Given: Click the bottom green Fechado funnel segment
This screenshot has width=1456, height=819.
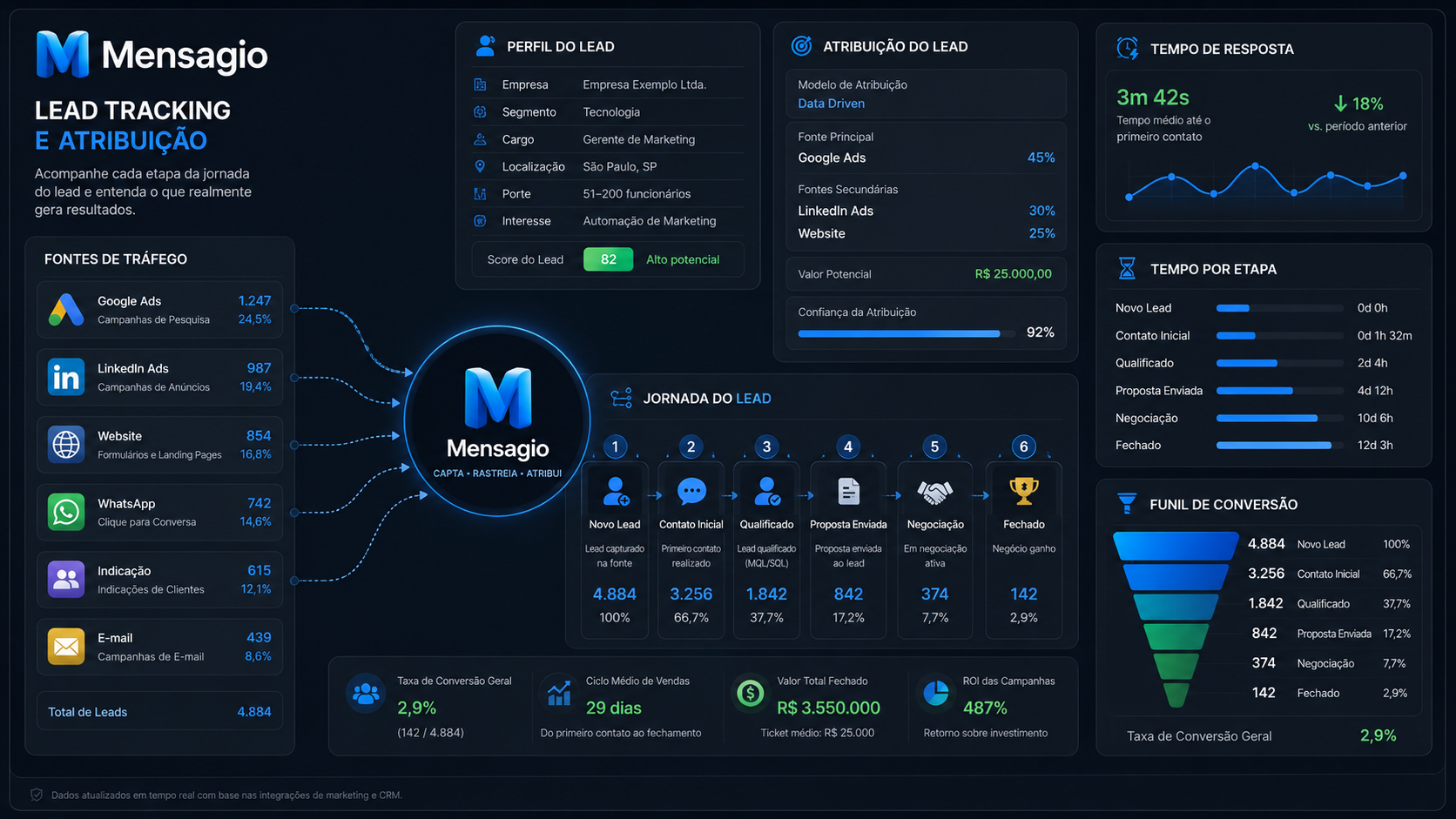Looking at the screenshot, I should coord(1176,695).
